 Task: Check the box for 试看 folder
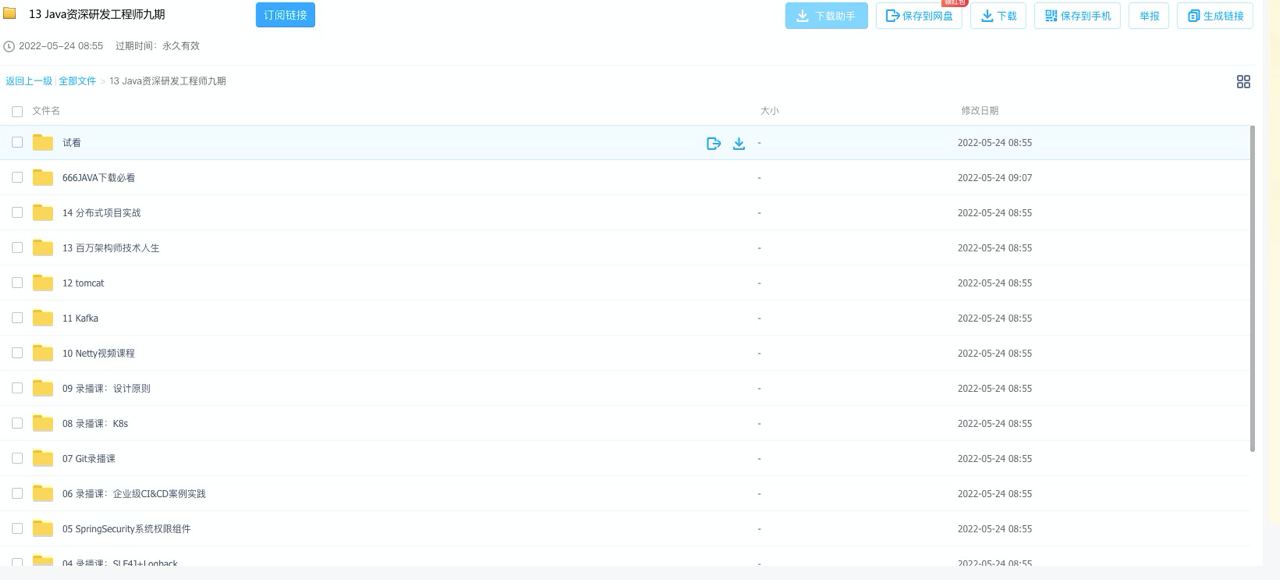click(17, 142)
